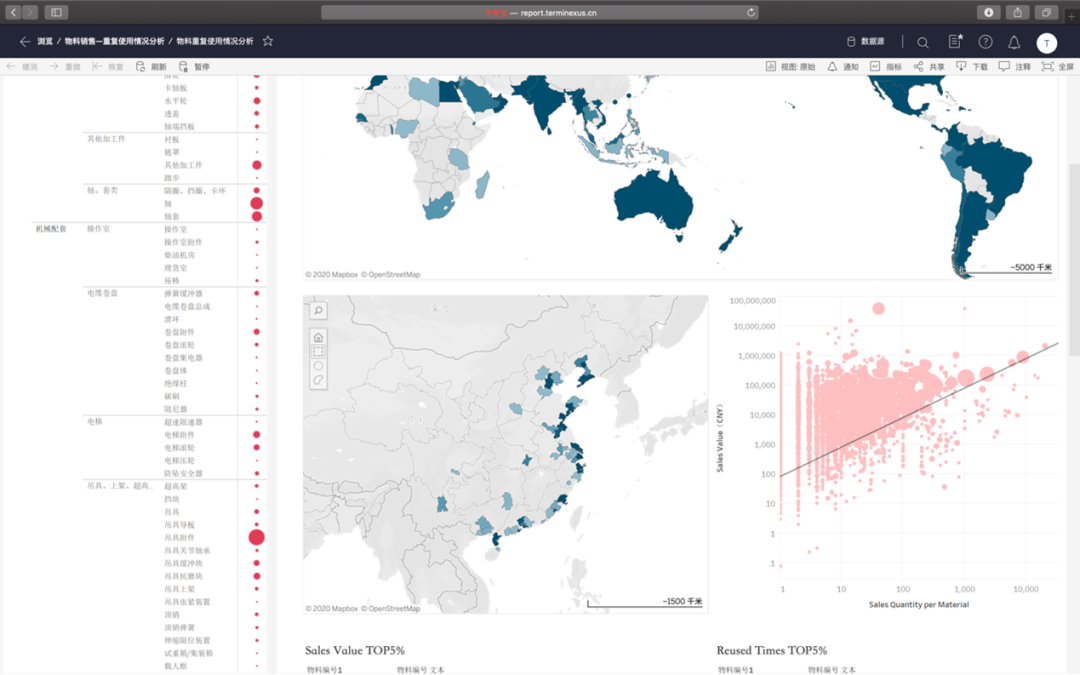Click the 共享 share button

pos(929,67)
